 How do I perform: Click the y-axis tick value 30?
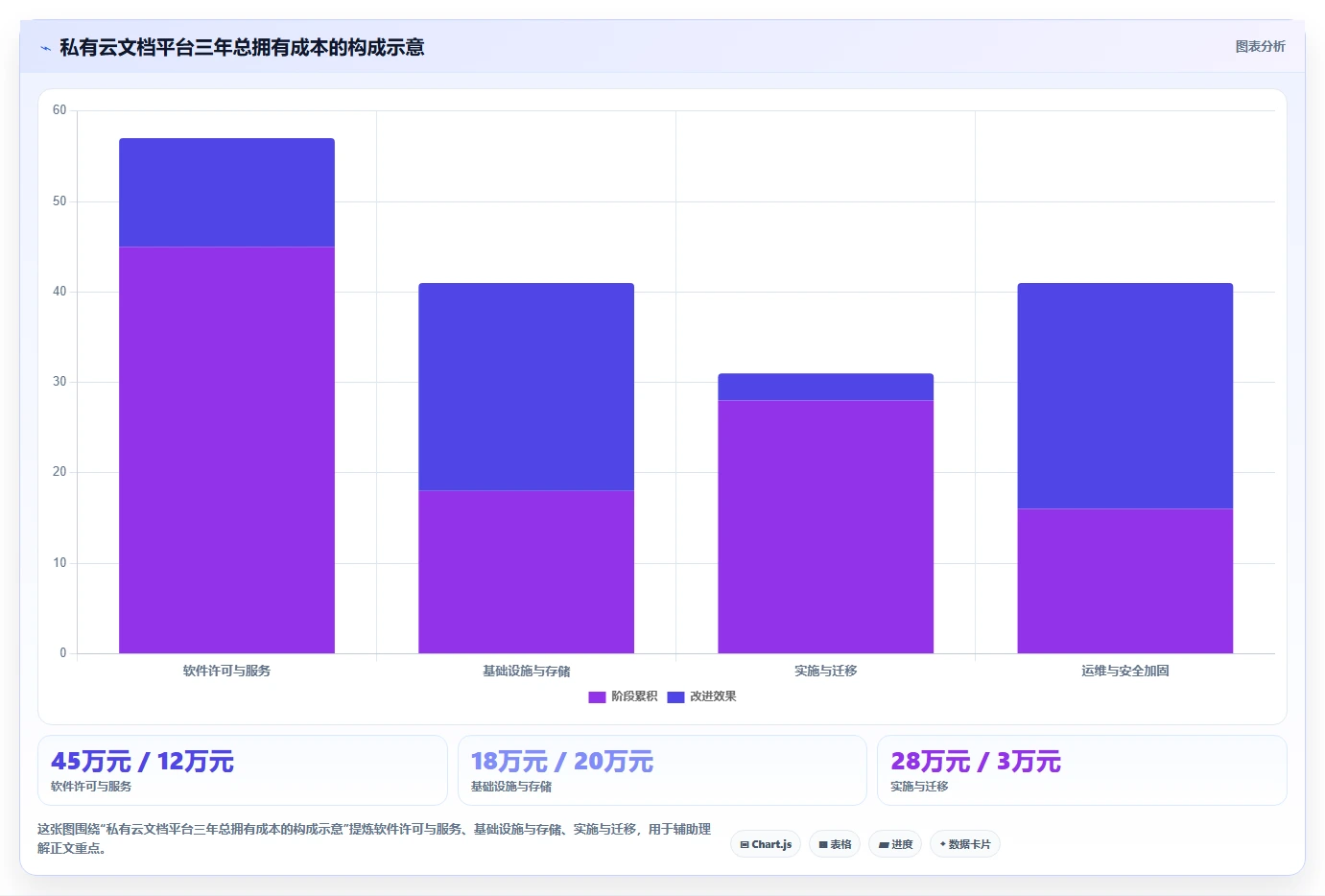click(x=59, y=382)
